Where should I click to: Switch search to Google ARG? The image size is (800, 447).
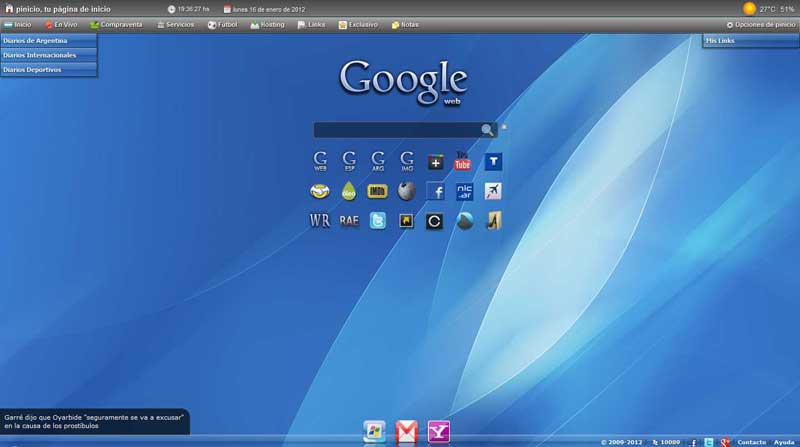pos(378,161)
